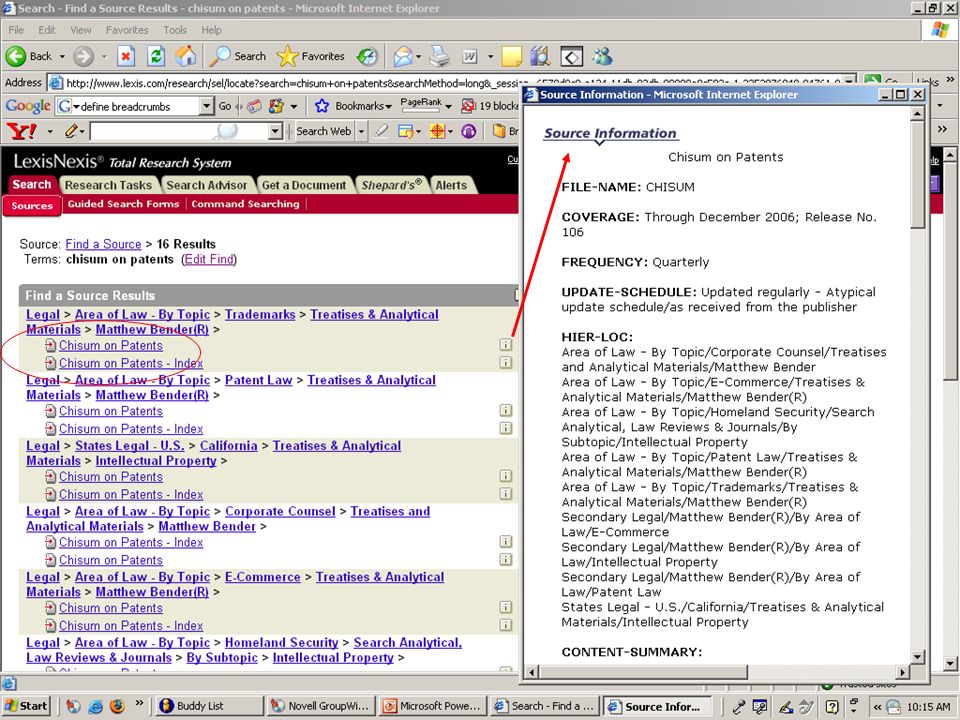Click the Edit with Word icon
Viewport: 960px width, 720px height.
(x=470, y=56)
